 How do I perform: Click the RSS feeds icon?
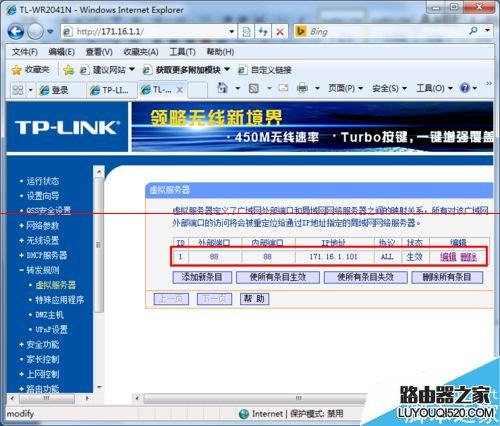pos(254,88)
